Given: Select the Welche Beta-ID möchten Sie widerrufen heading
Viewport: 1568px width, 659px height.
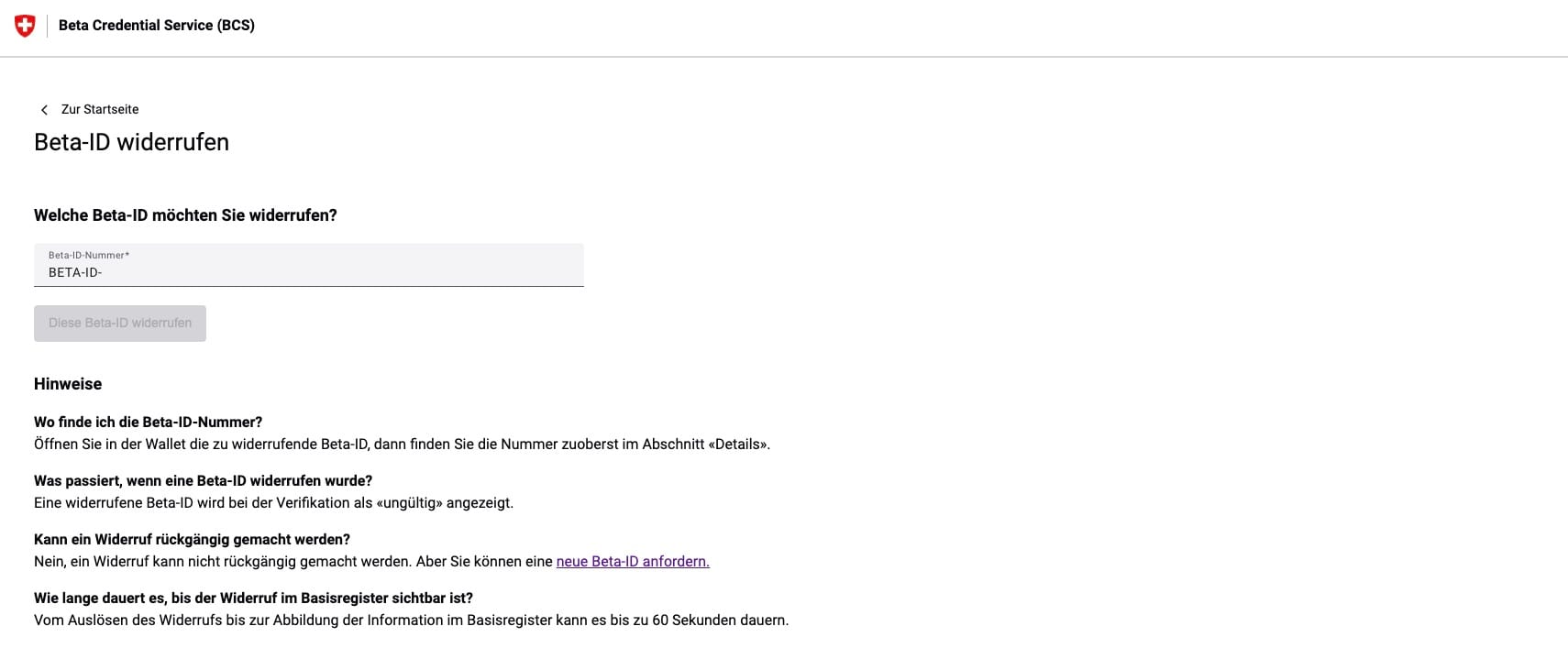Looking at the screenshot, I should 185,215.
